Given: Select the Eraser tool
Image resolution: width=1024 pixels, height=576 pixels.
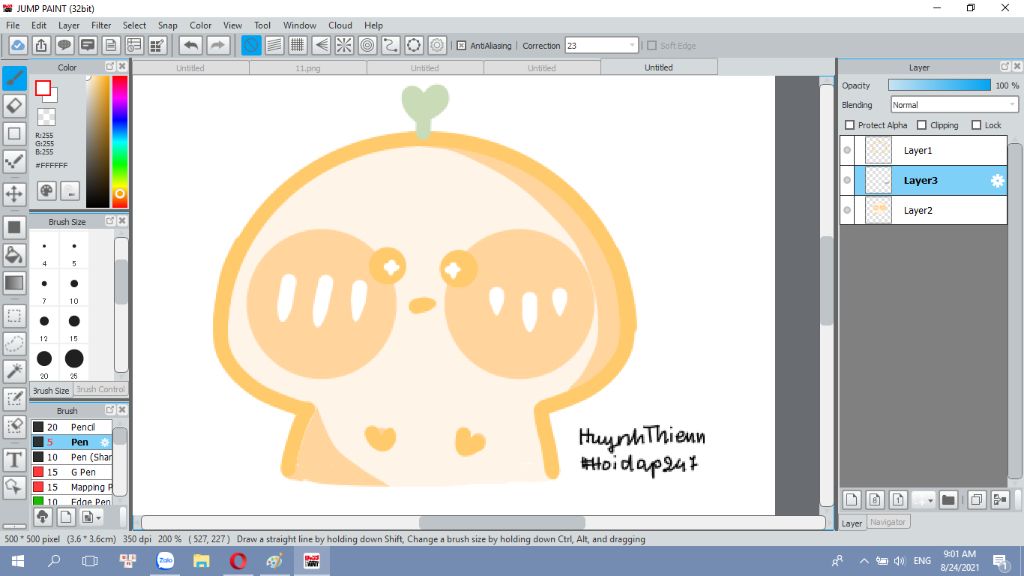Looking at the screenshot, I should tap(14, 106).
